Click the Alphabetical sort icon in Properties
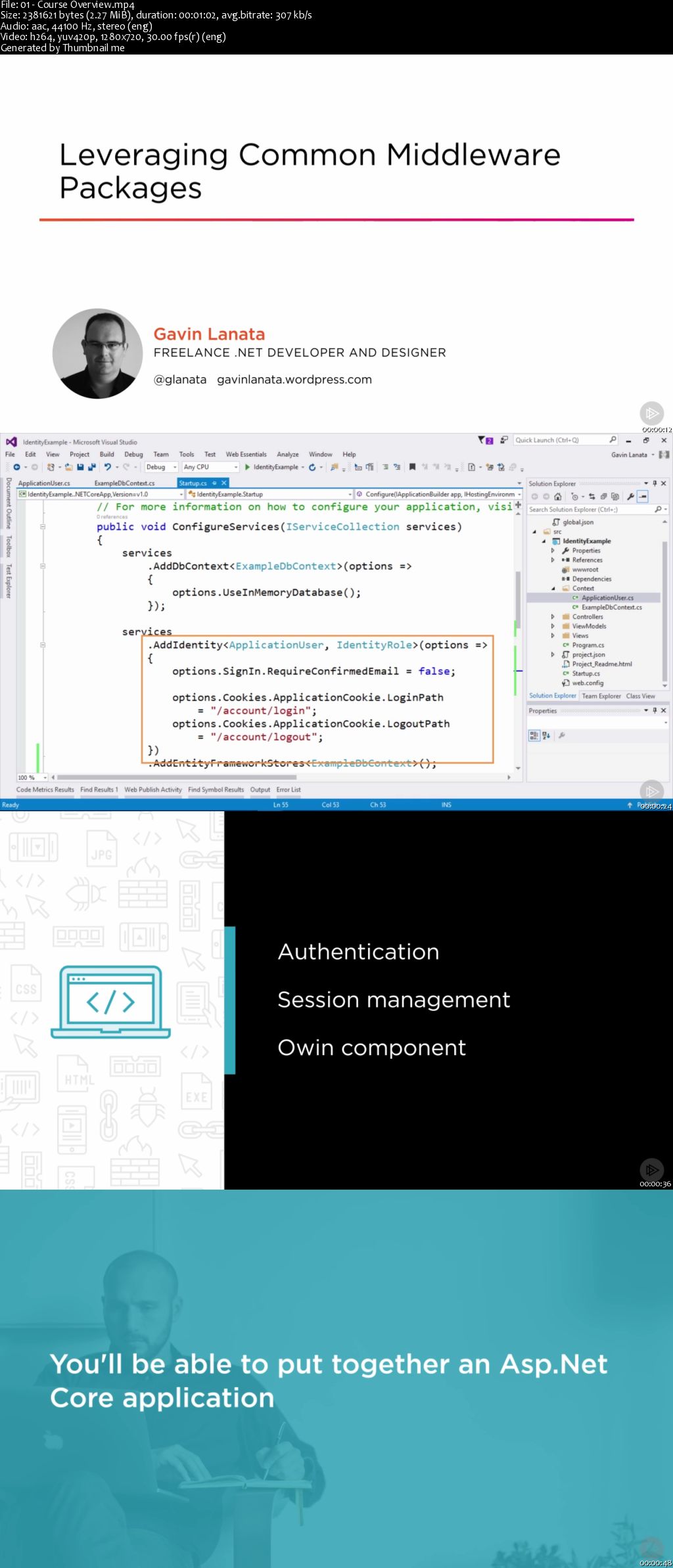 click(546, 736)
